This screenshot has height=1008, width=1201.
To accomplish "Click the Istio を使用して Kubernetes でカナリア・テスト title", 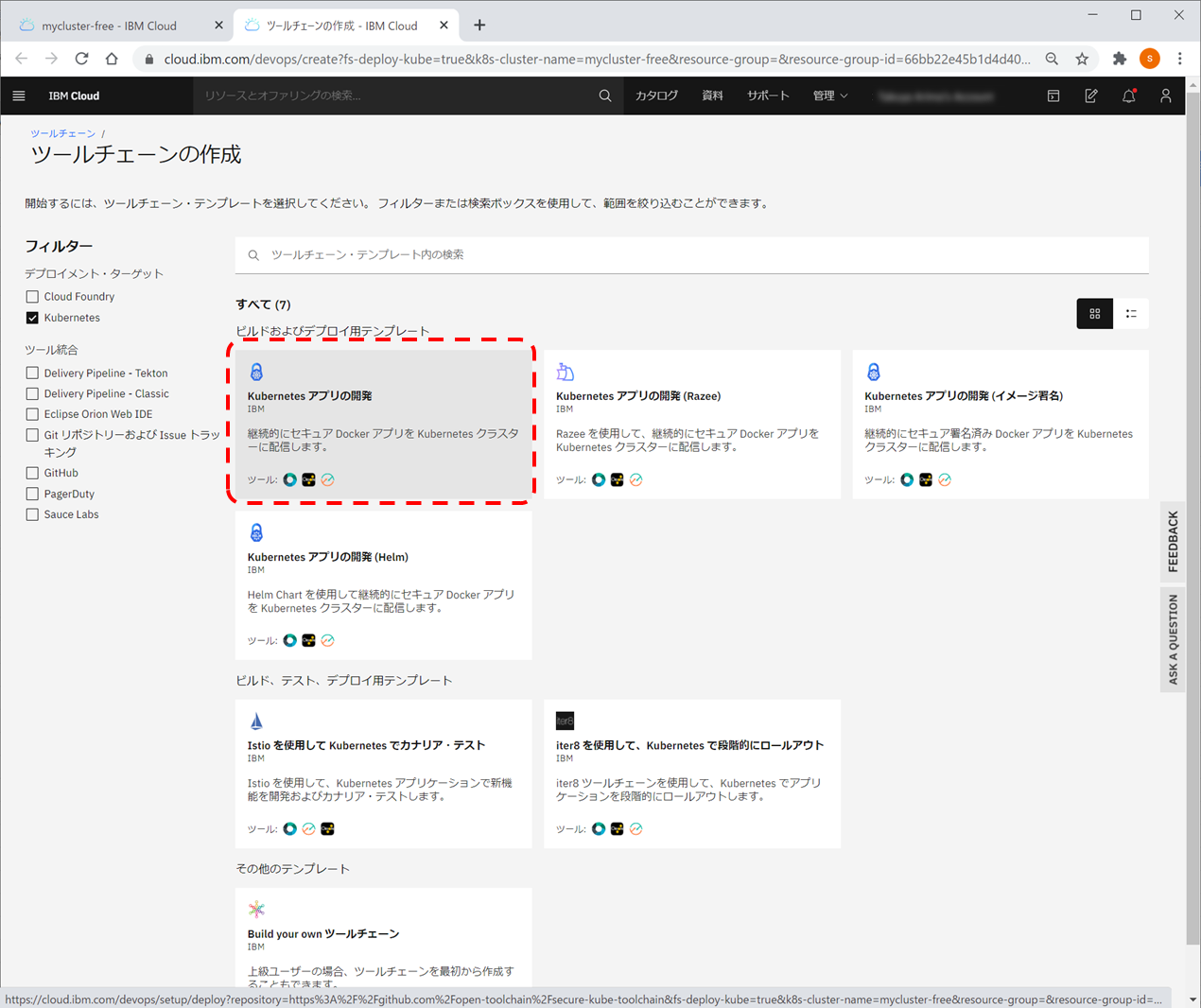I will click(x=366, y=745).
